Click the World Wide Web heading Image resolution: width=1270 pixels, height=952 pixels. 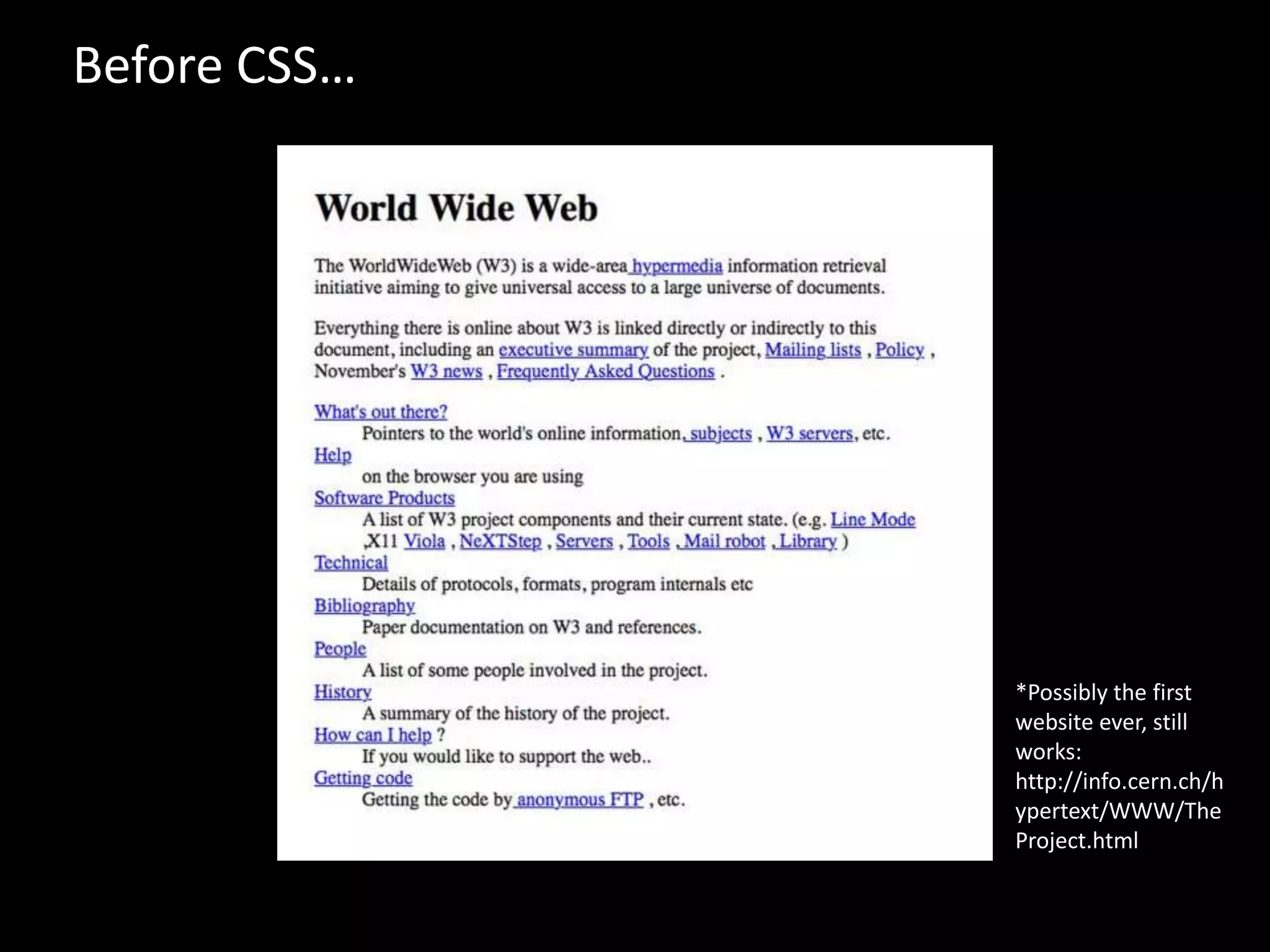[456, 208]
